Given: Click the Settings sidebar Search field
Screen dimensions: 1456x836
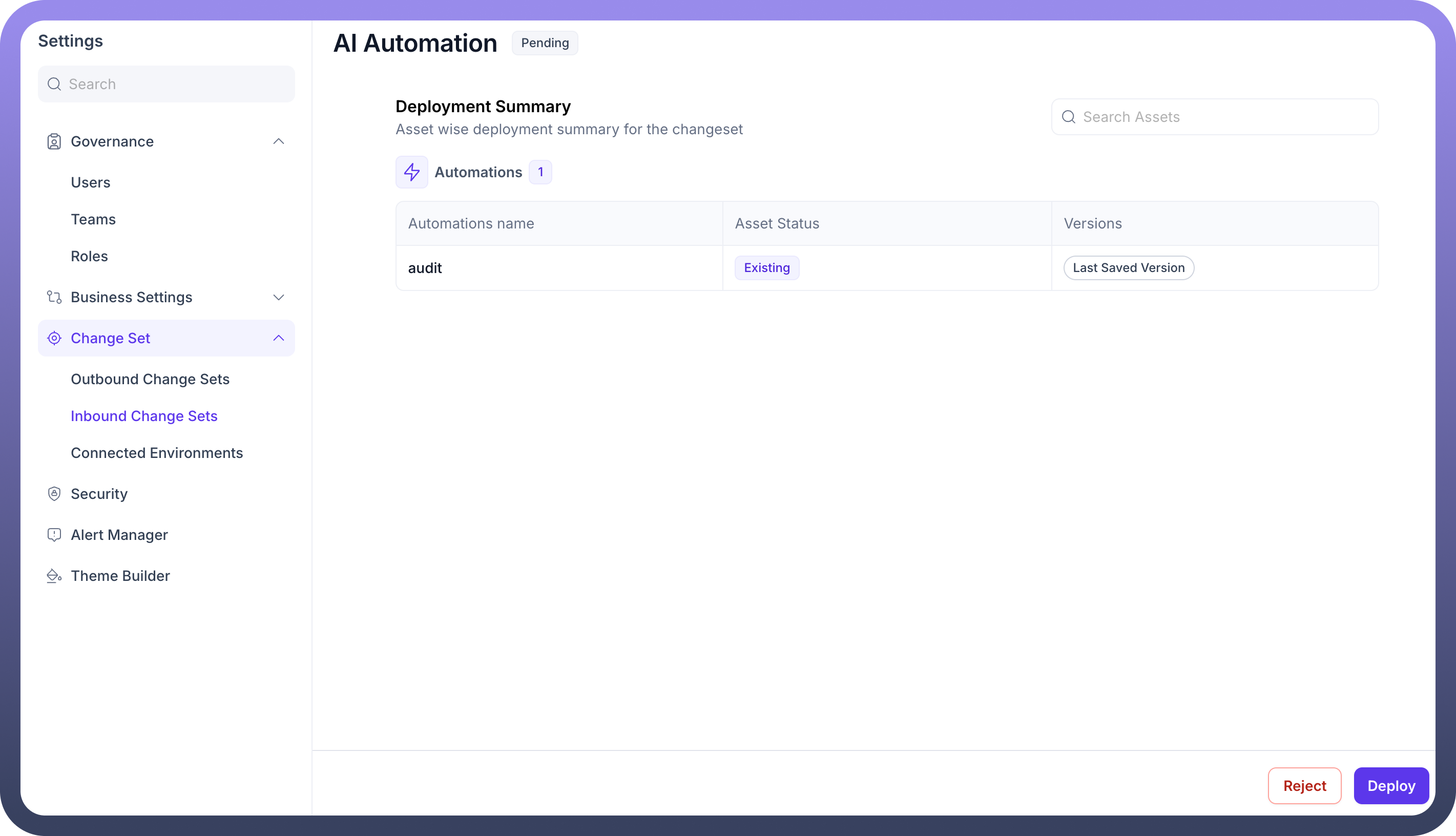Looking at the screenshot, I should coord(172,85).
